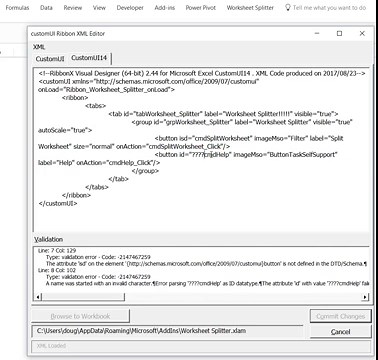Click the invalid character error message
Screen dimensions: 378x360
point(207,283)
